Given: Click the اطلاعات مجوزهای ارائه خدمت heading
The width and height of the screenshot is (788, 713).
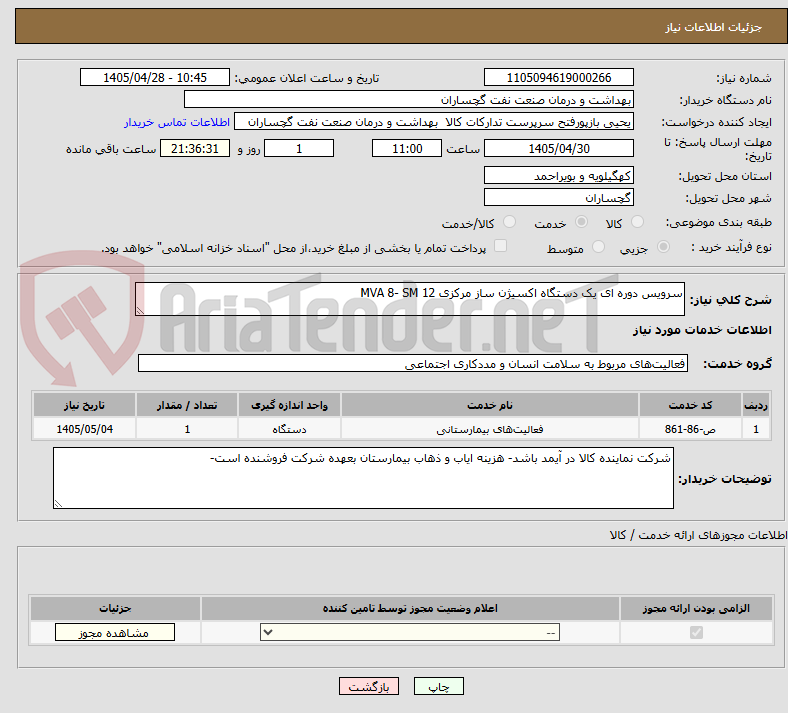Looking at the screenshot, I should (x=698, y=535).
